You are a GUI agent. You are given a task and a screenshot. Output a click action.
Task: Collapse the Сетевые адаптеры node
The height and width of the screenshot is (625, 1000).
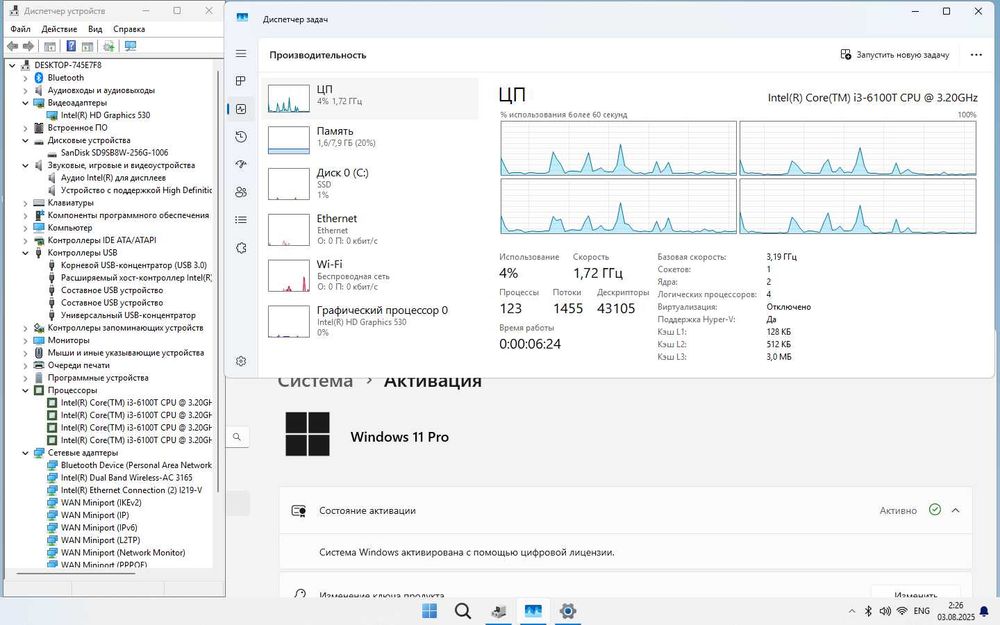26,453
